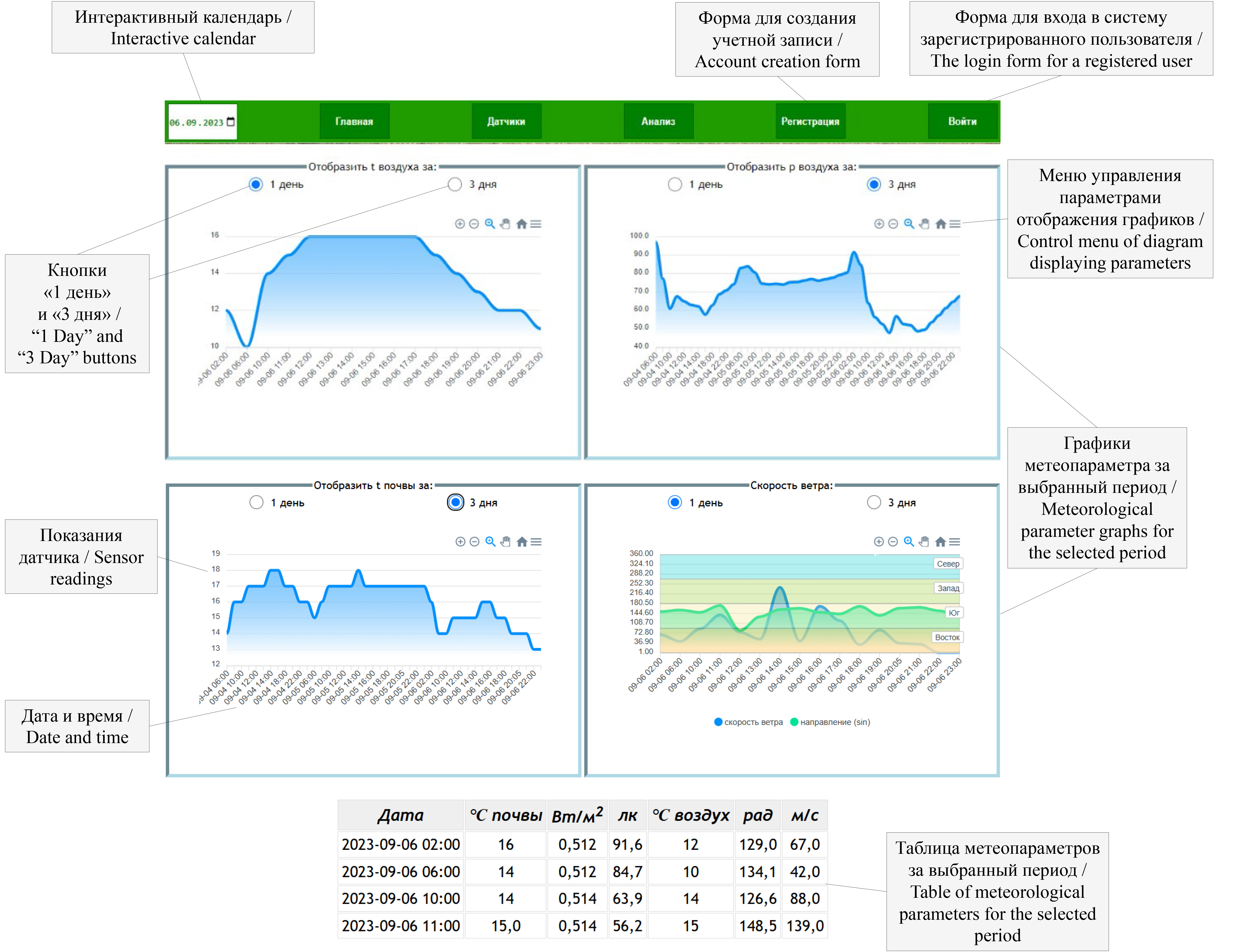Click the Регистрация button
The height and width of the screenshot is (952, 1248).
tap(810, 121)
